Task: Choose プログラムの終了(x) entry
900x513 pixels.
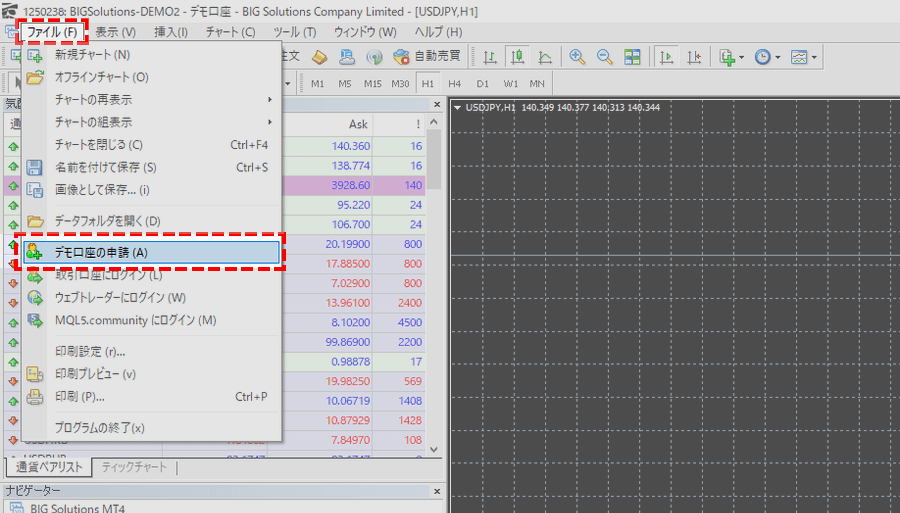Action: tap(152, 428)
